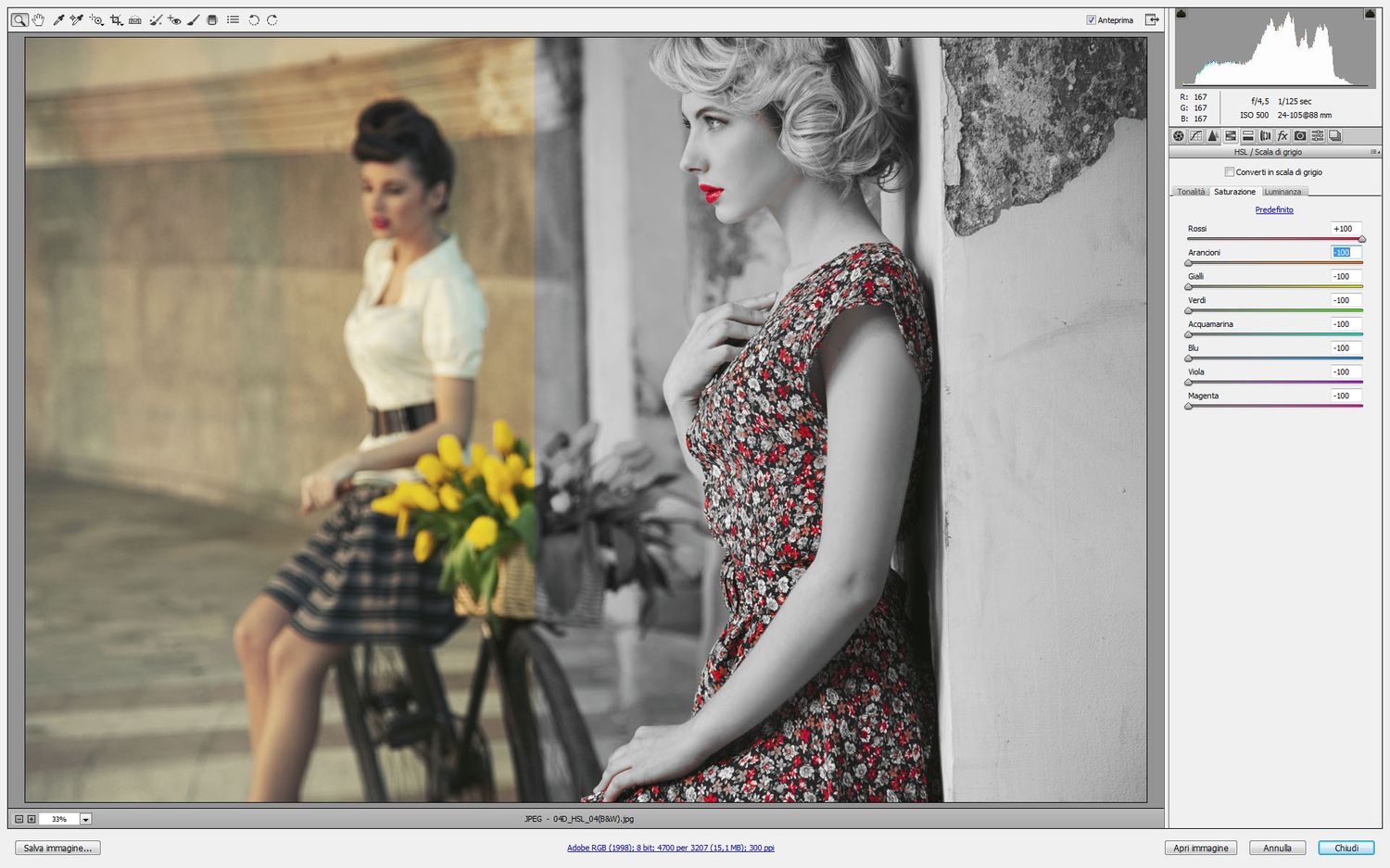Rotate image 90° counterclockwise
This screenshot has height=868, width=1390.
click(x=253, y=19)
